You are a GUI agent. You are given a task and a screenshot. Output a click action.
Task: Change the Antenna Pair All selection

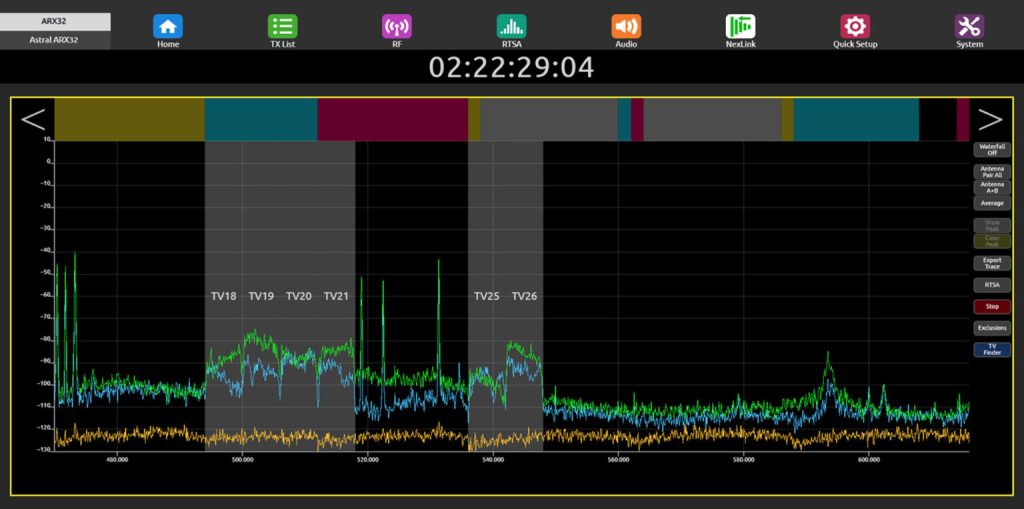[992, 171]
